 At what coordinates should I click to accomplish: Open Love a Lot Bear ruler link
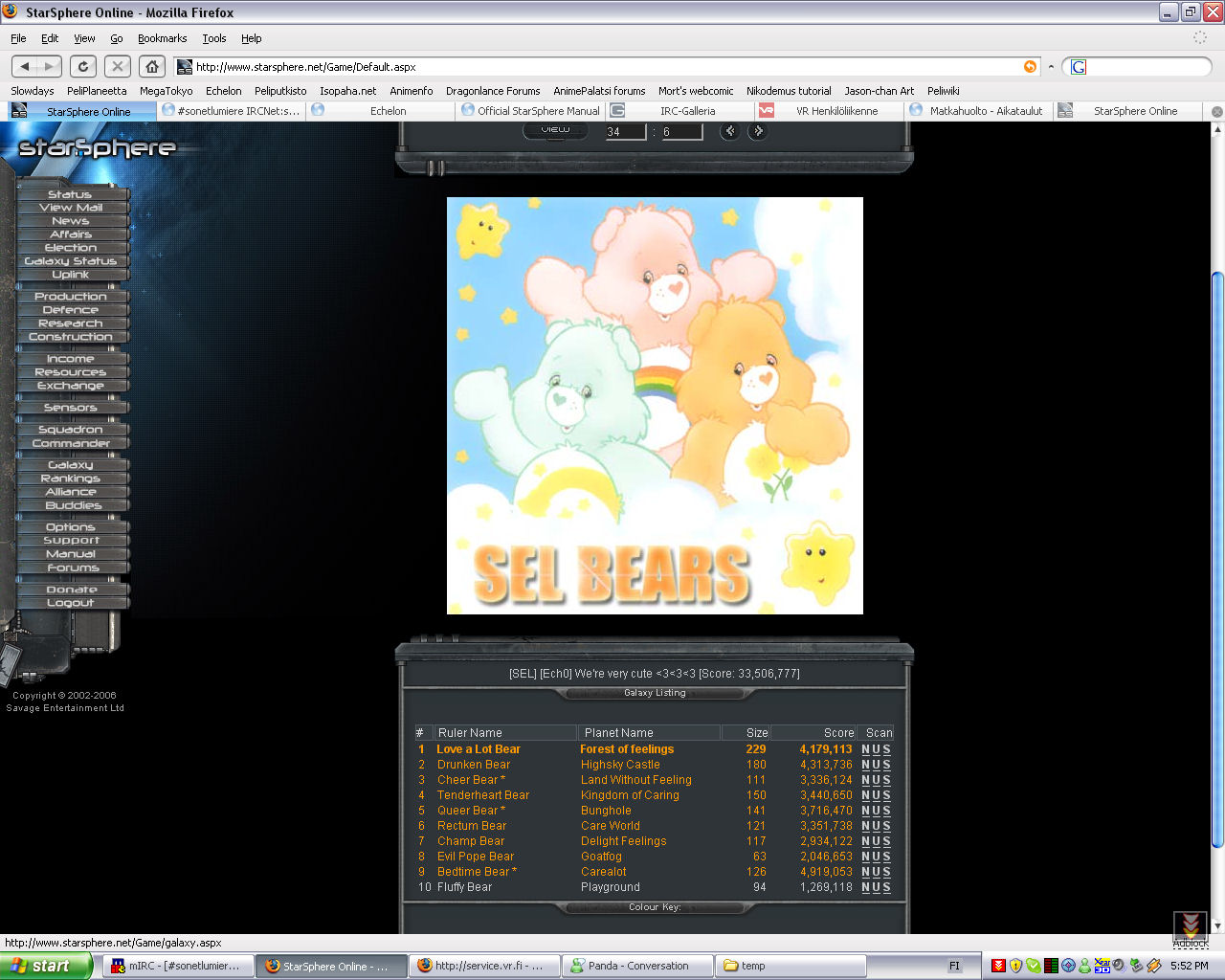coord(479,749)
